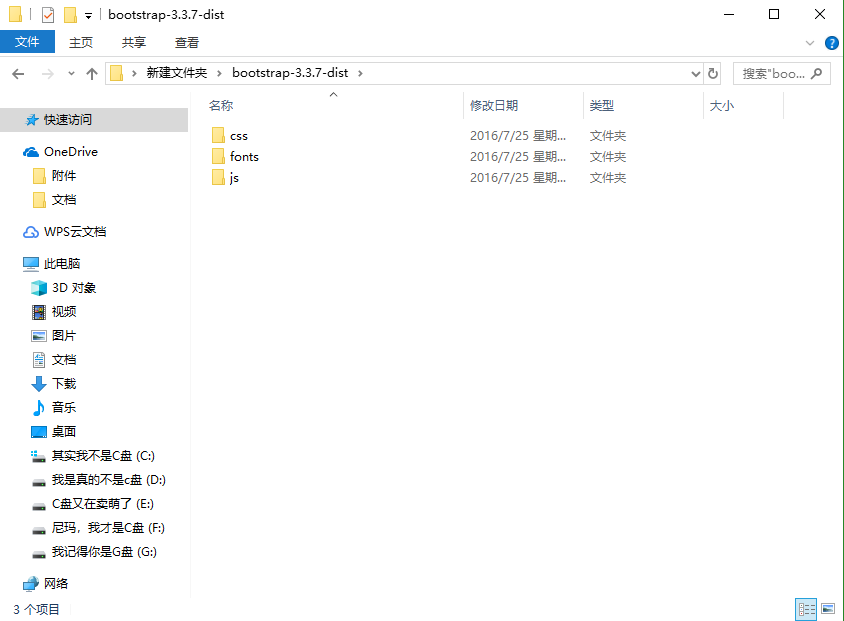Click the fonts folder icon
The height and width of the screenshot is (621, 844).
(218, 156)
